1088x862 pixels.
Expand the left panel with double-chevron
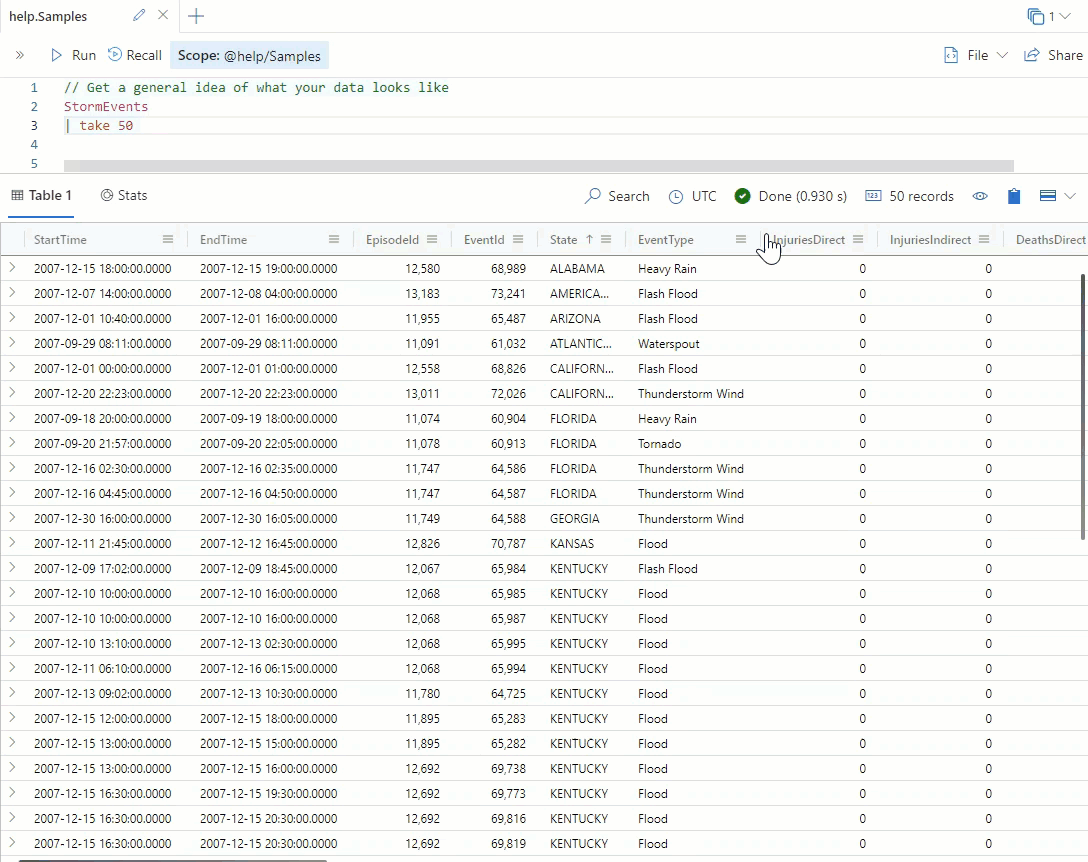tap(20, 56)
